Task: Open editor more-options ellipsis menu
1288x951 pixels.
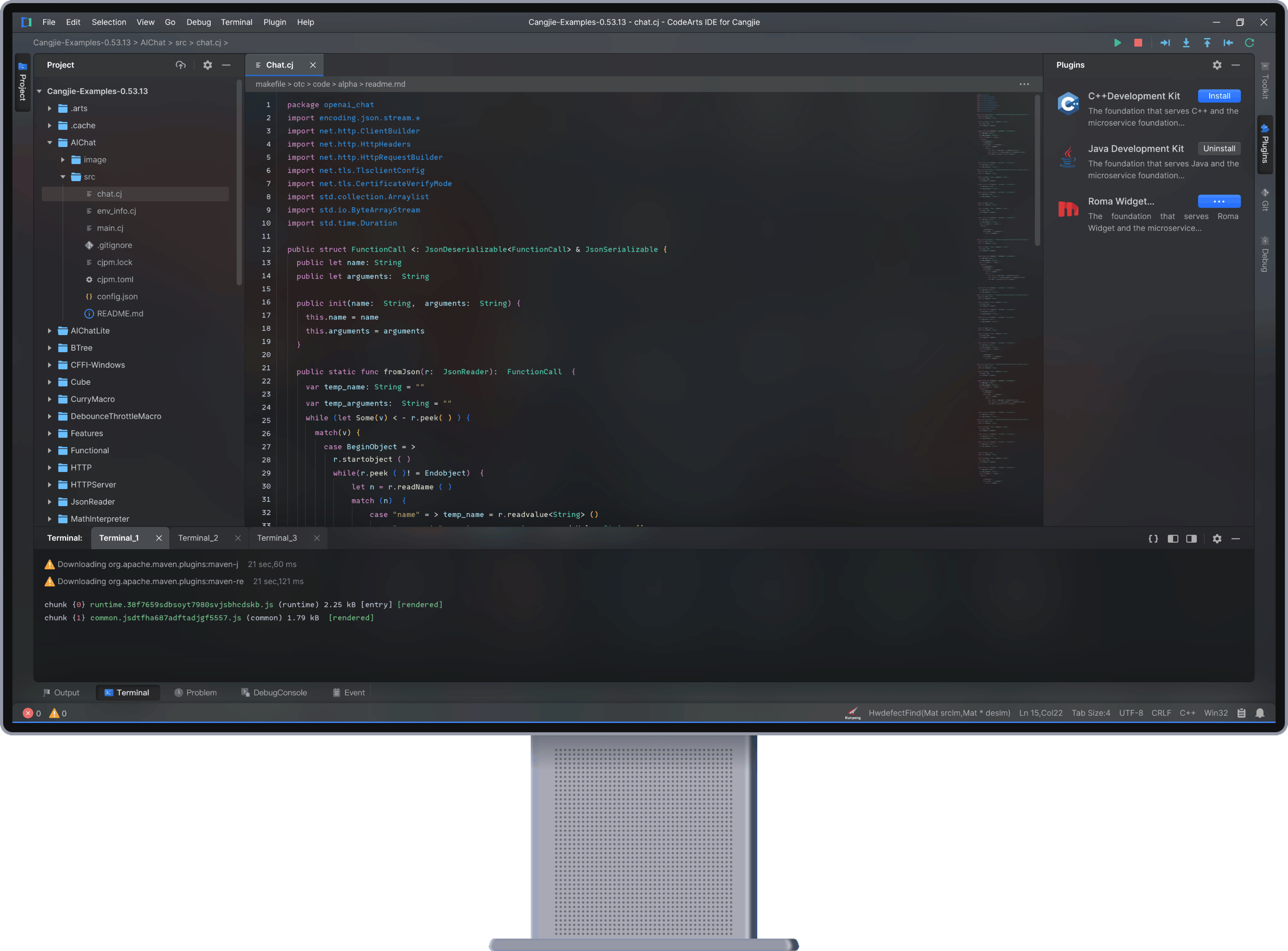Action: pyautogui.click(x=1024, y=84)
